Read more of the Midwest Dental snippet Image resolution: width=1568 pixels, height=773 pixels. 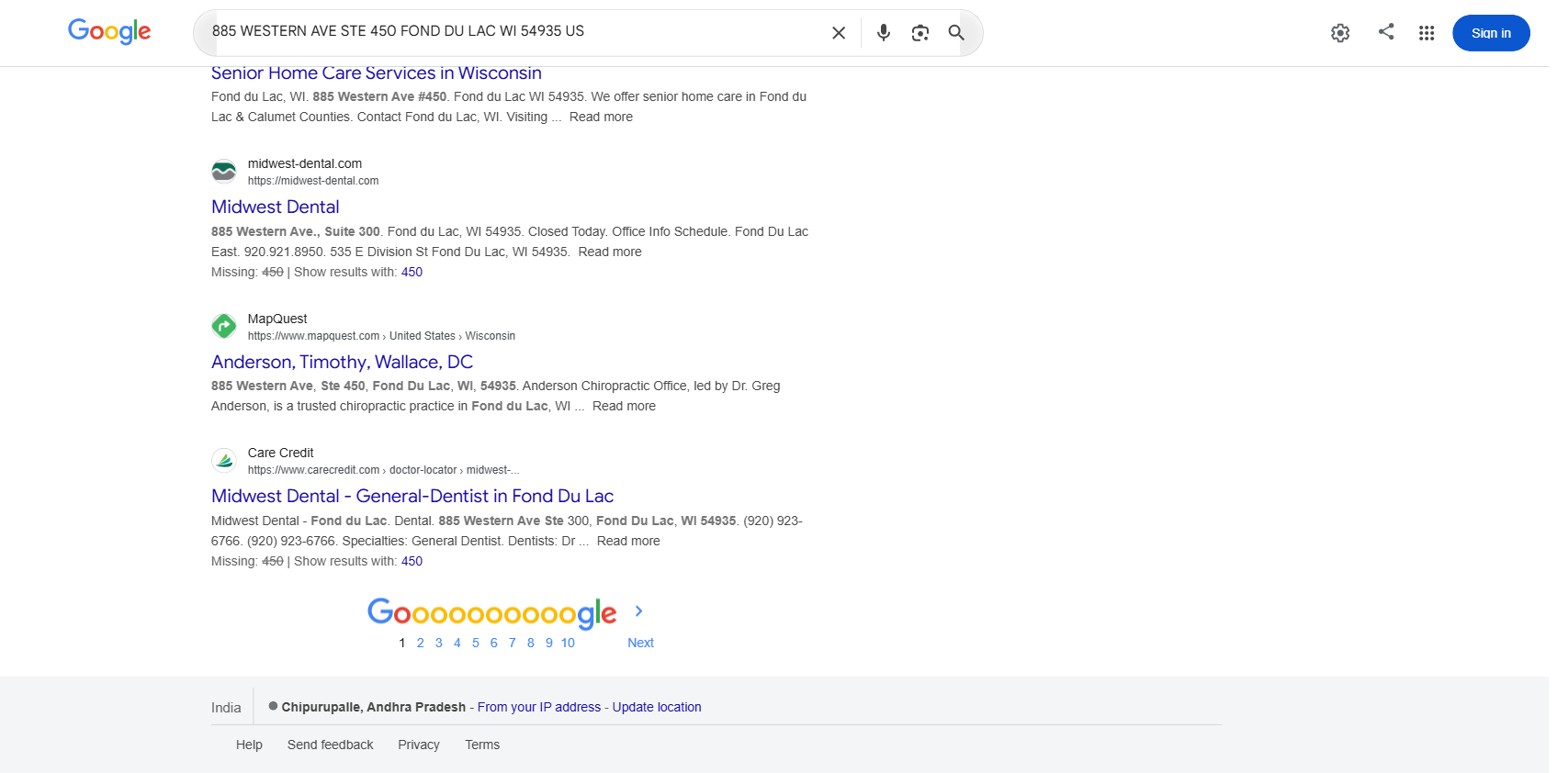pyautogui.click(x=610, y=252)
